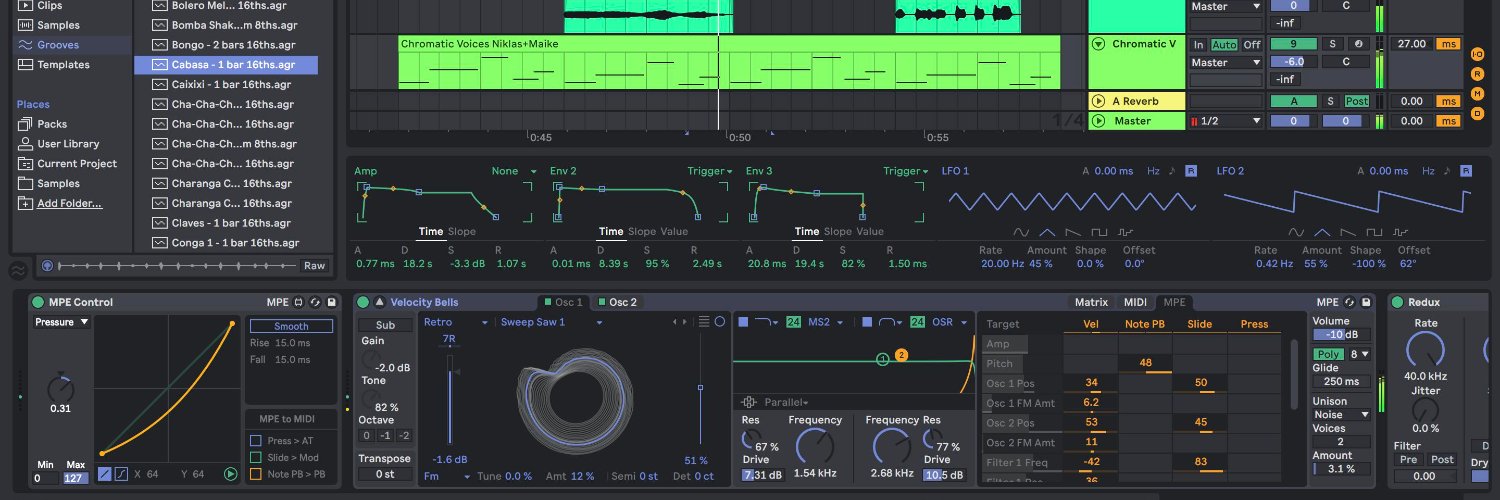This screenshot has height=500, width=1500.
Task: Toggle the D track delay section button
Action: pos(1478,113)
